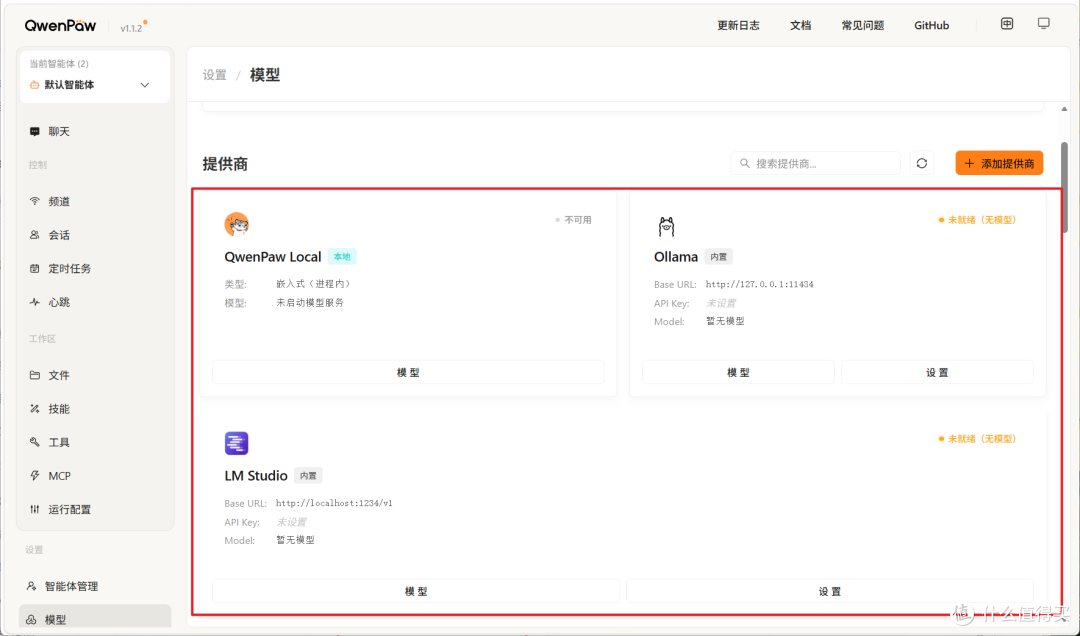
Task: Click the 不可用 status on QwenPaw Local
Action: pos(574,220)
